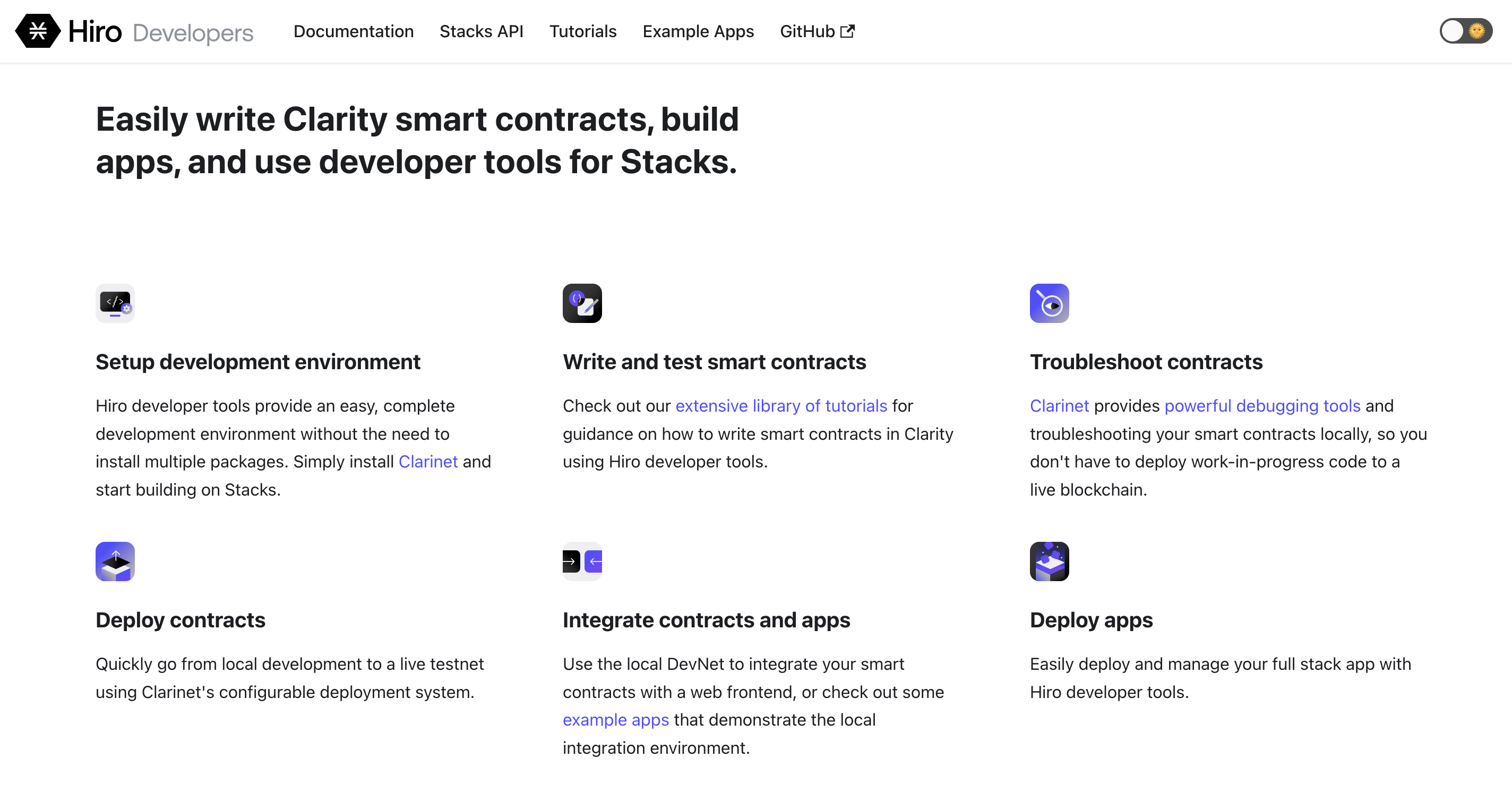Click the Deploy contracts upload icon

(x=115, y=561)
